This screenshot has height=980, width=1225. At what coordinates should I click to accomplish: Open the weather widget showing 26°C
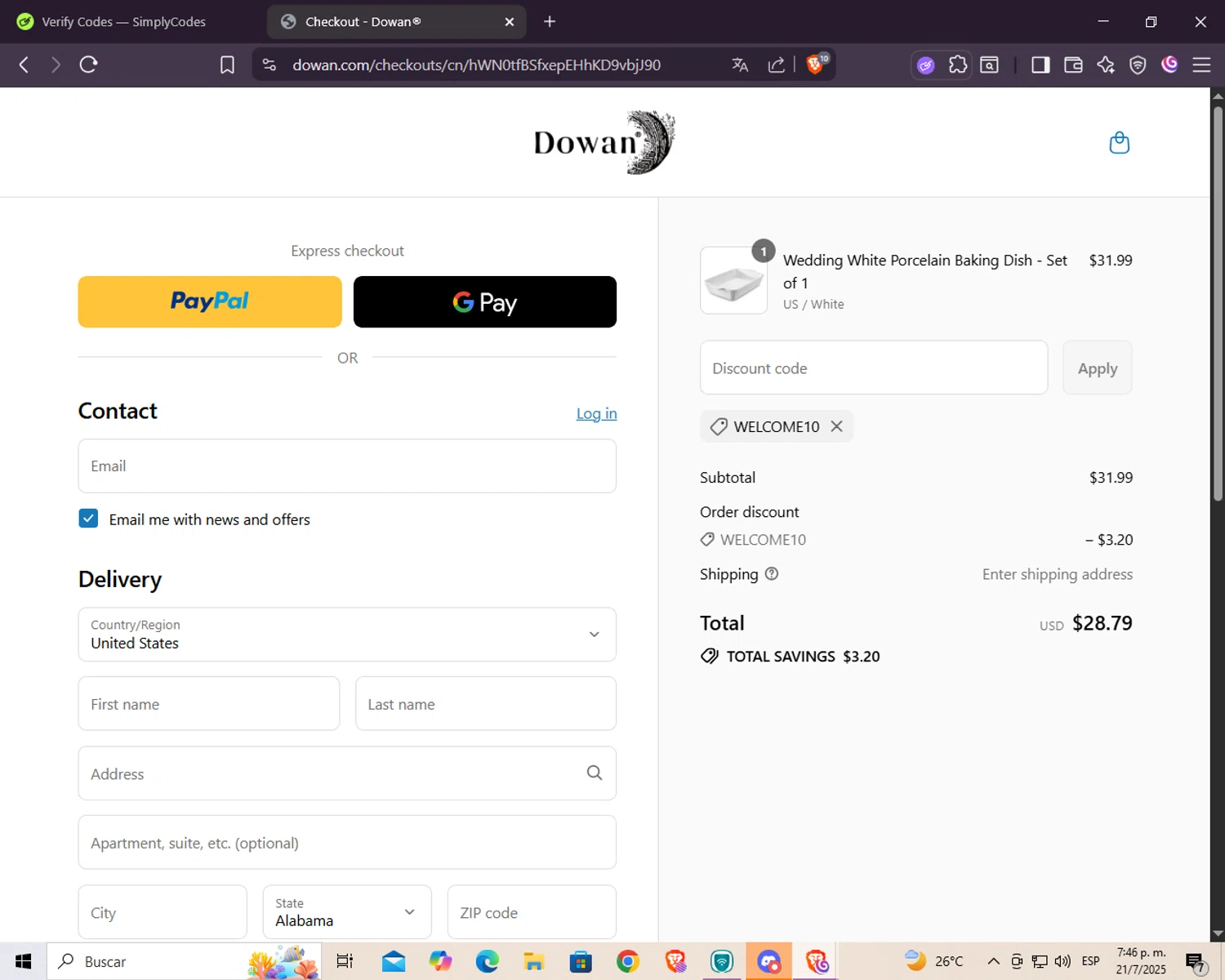click(x=933, y=961)
